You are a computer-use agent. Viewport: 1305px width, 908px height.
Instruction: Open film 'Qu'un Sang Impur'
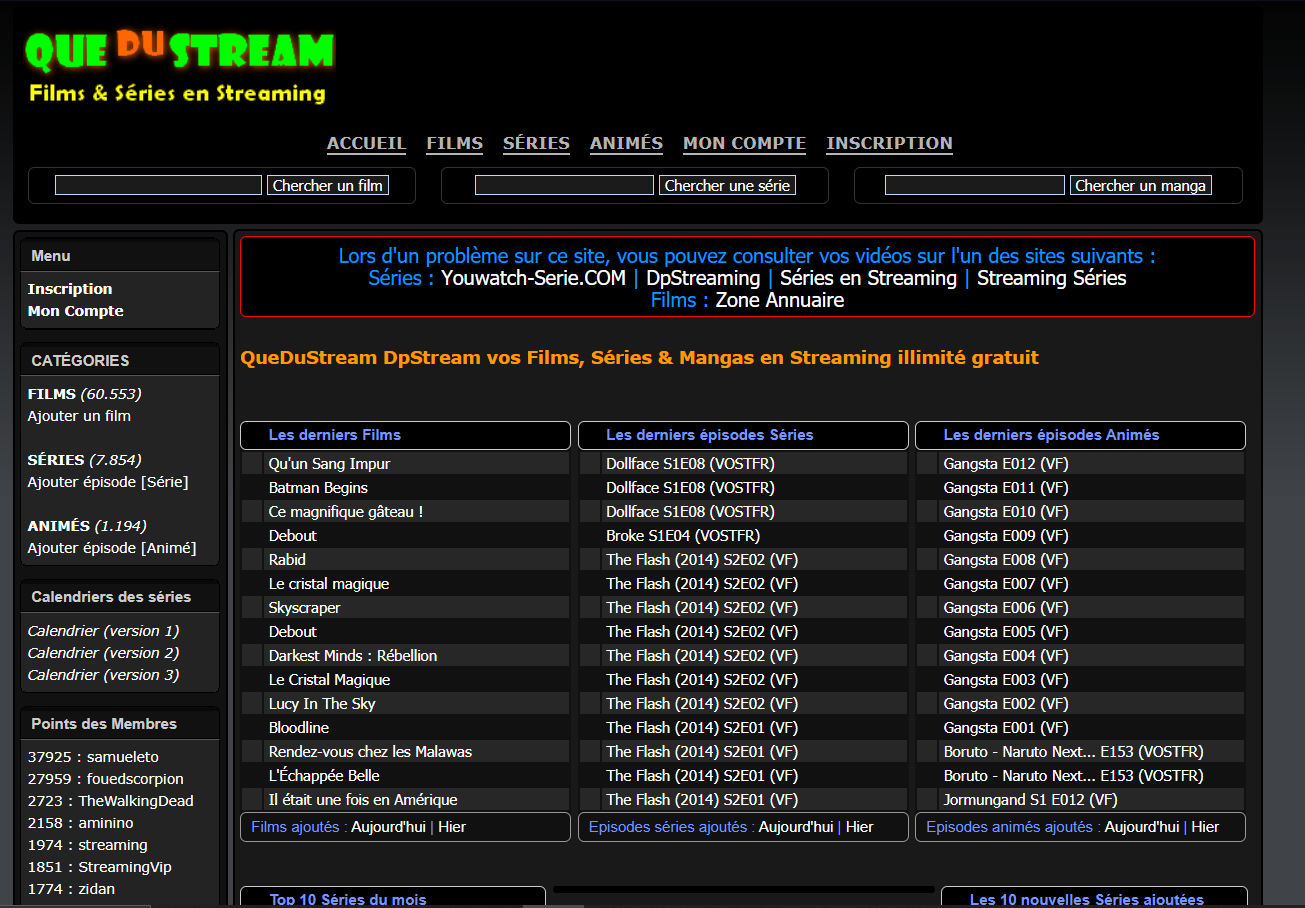pos(329,464)
